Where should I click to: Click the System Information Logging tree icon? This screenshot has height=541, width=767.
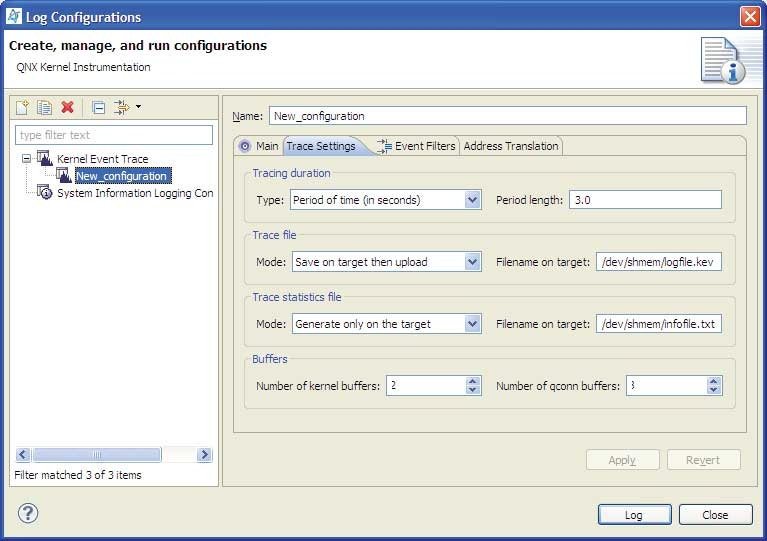click(45, 193)
